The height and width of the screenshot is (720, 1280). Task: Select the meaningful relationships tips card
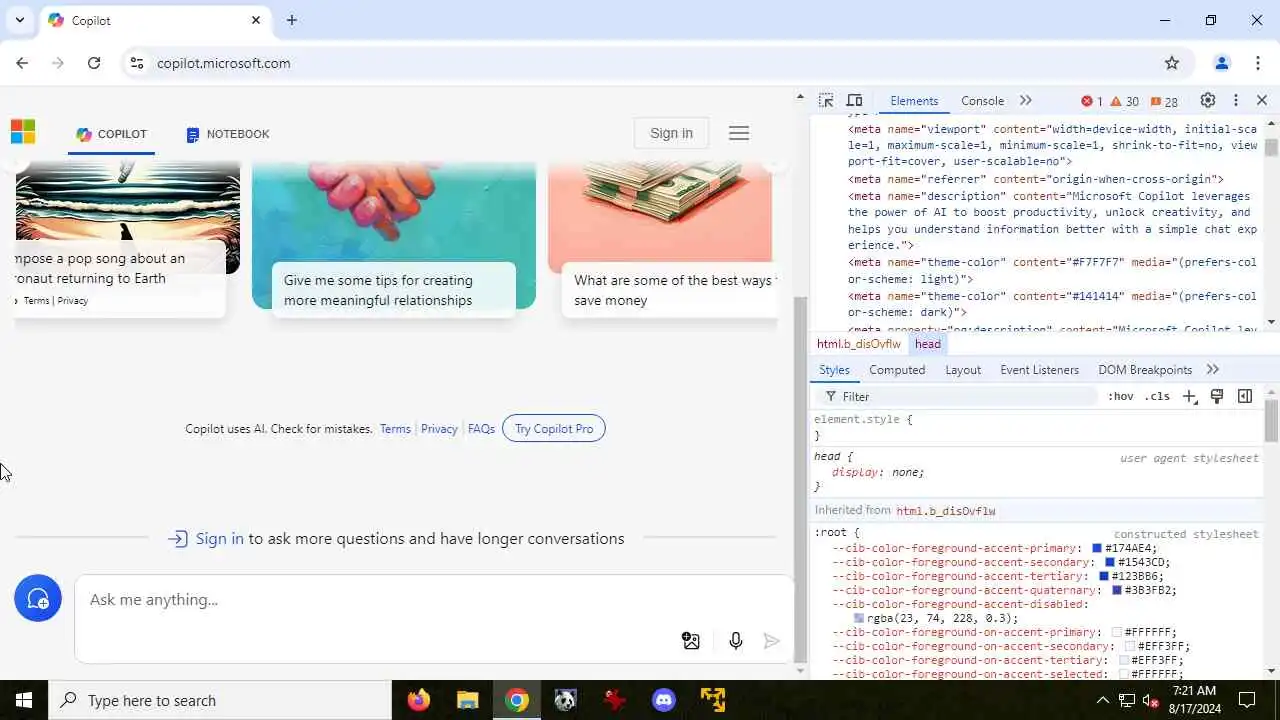point(394,290)
